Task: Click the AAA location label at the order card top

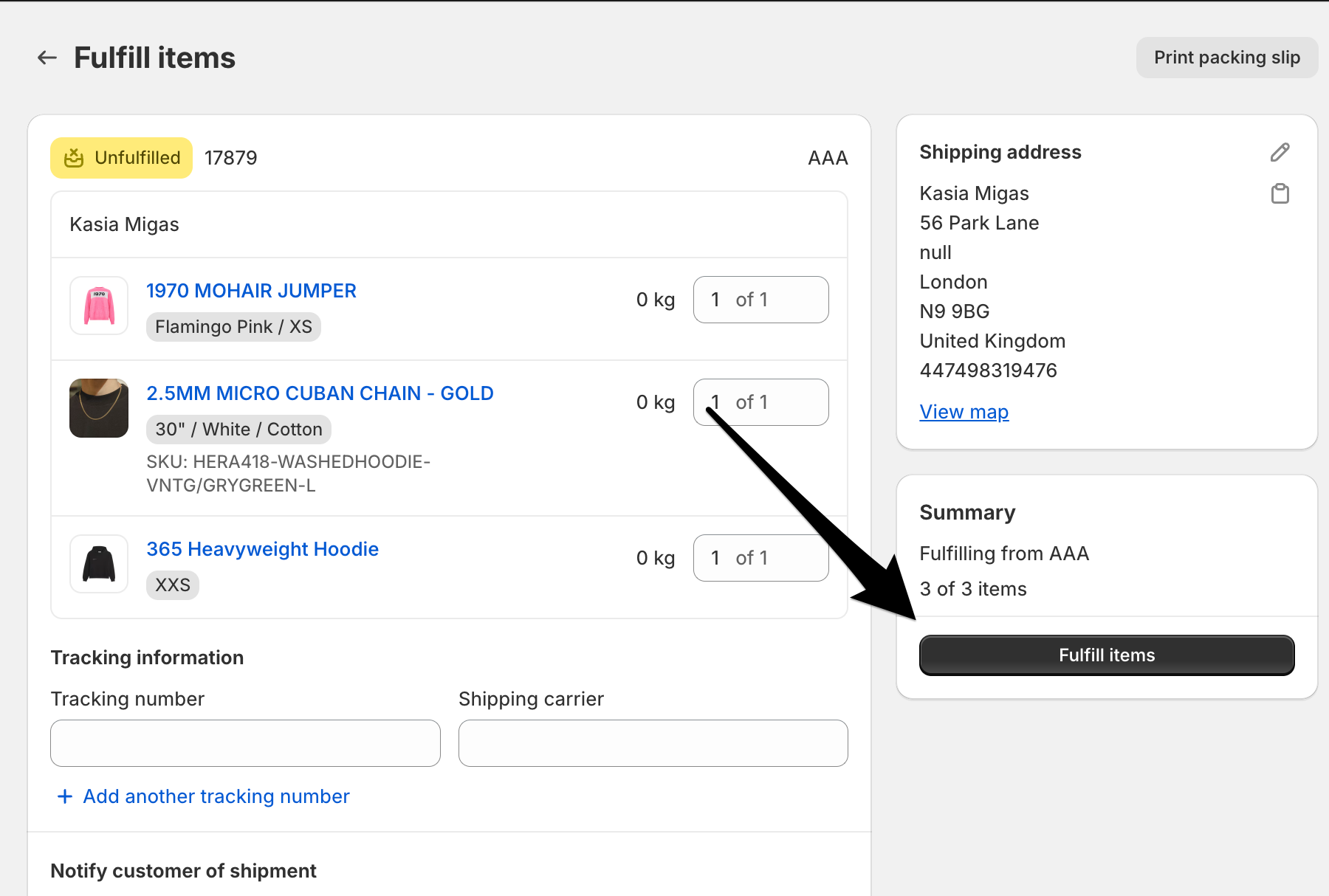Action: click(828, 158)
